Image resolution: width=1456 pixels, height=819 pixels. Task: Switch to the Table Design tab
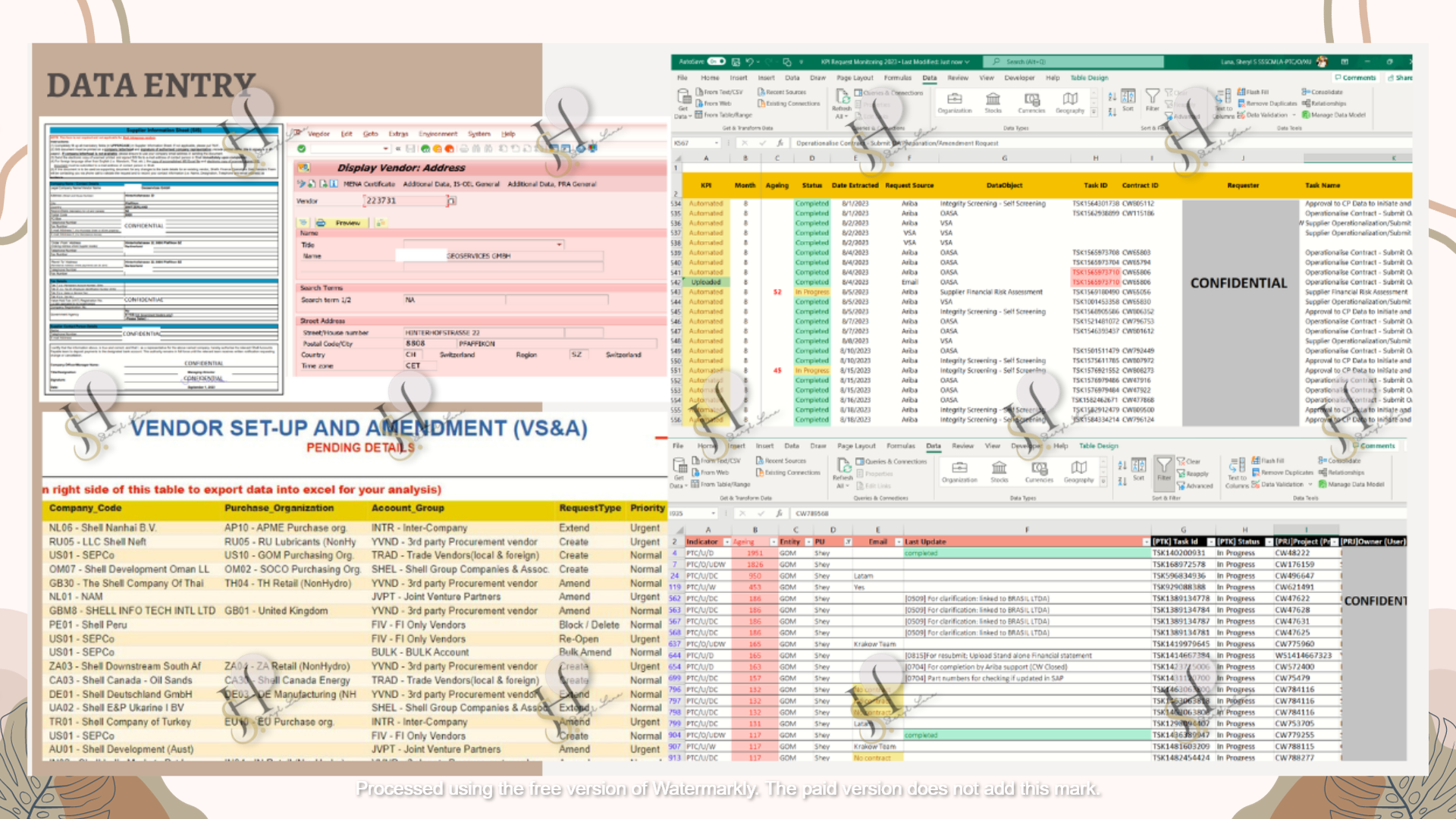(x=1089, y=77)
